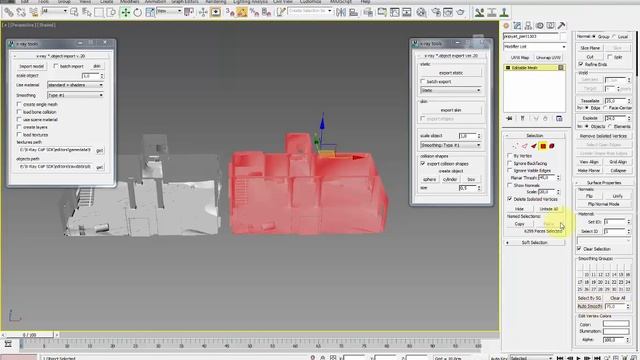Select Vertex sub-object level icon

point(515,146)
